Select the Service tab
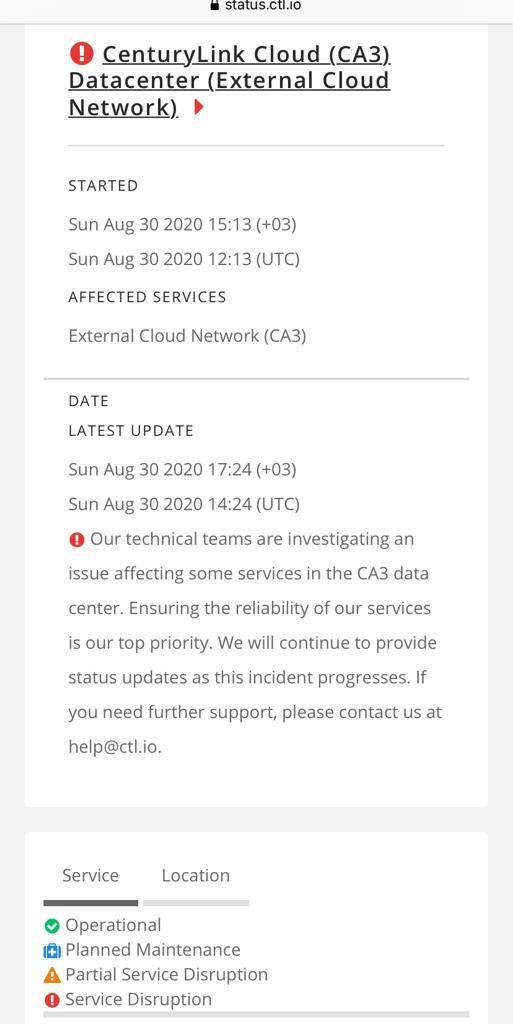Image resolution: width=513 pixels, height=1024 pixels. (91, 875)
